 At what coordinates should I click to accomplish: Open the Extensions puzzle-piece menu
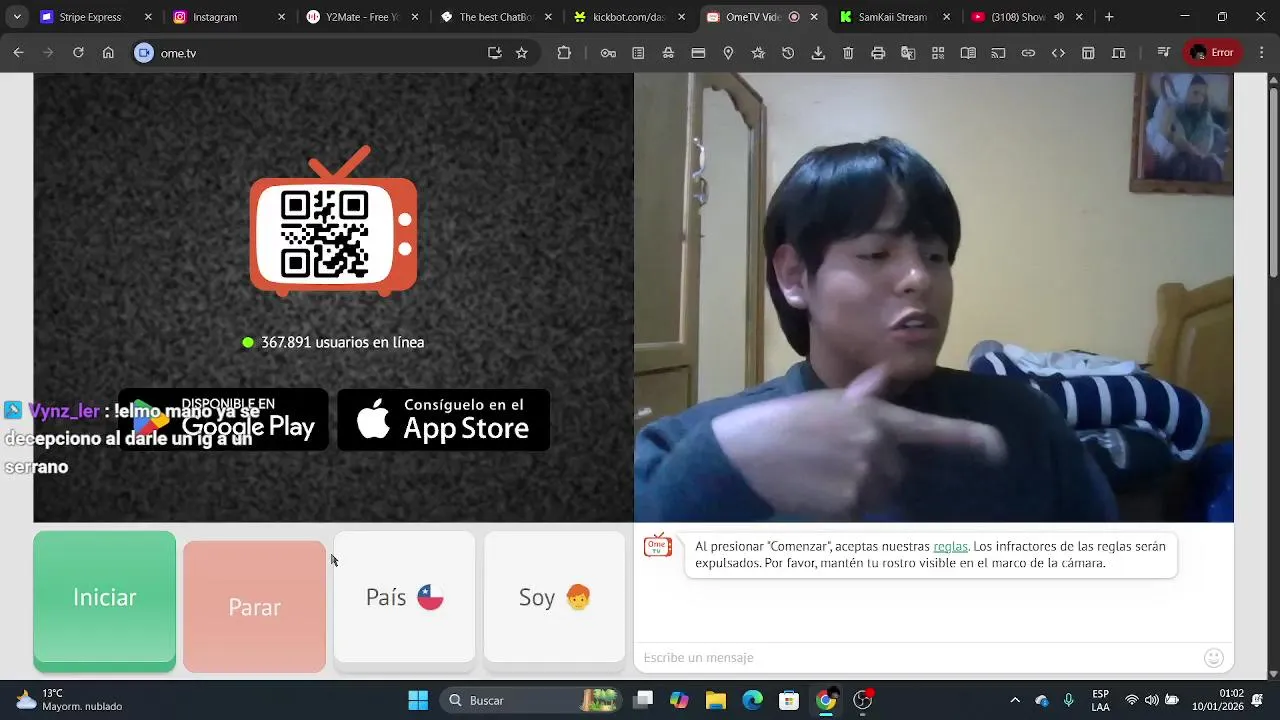click(564, 53)
